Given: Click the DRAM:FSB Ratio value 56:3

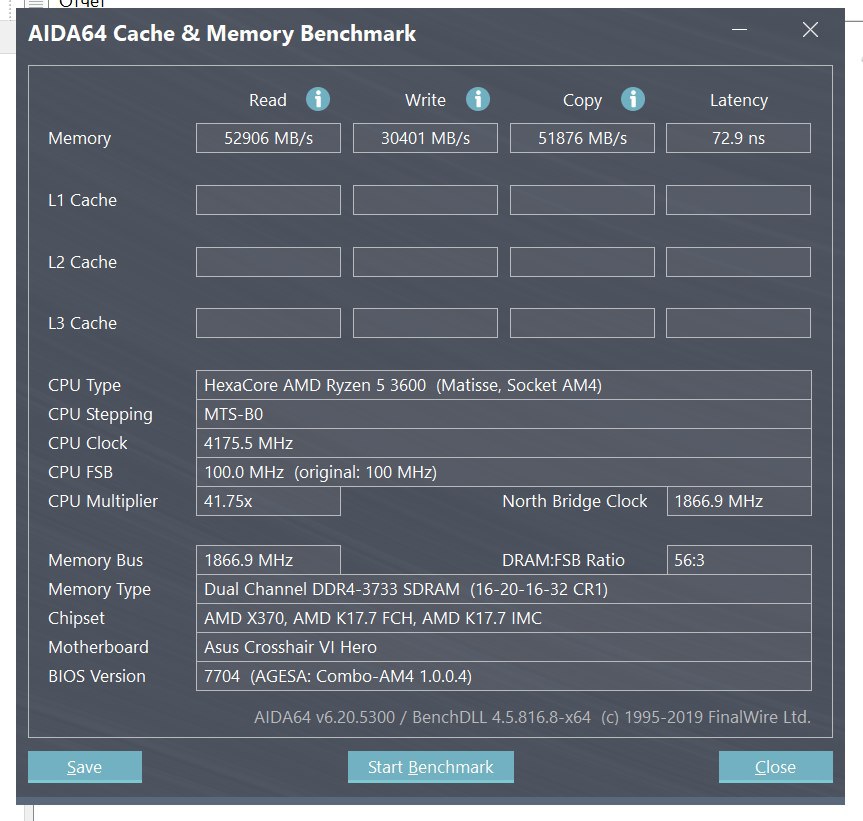Looking at the screenshot, I should pyautogui.click(x=739, y=560).
